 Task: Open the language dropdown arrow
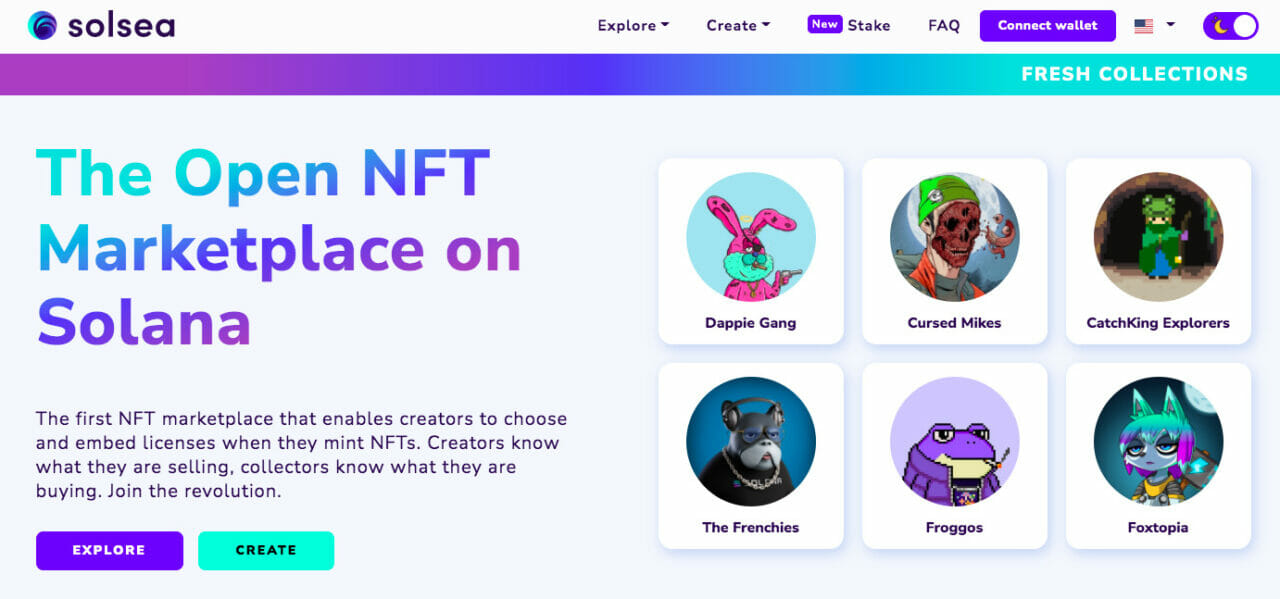coord(1170,25)
